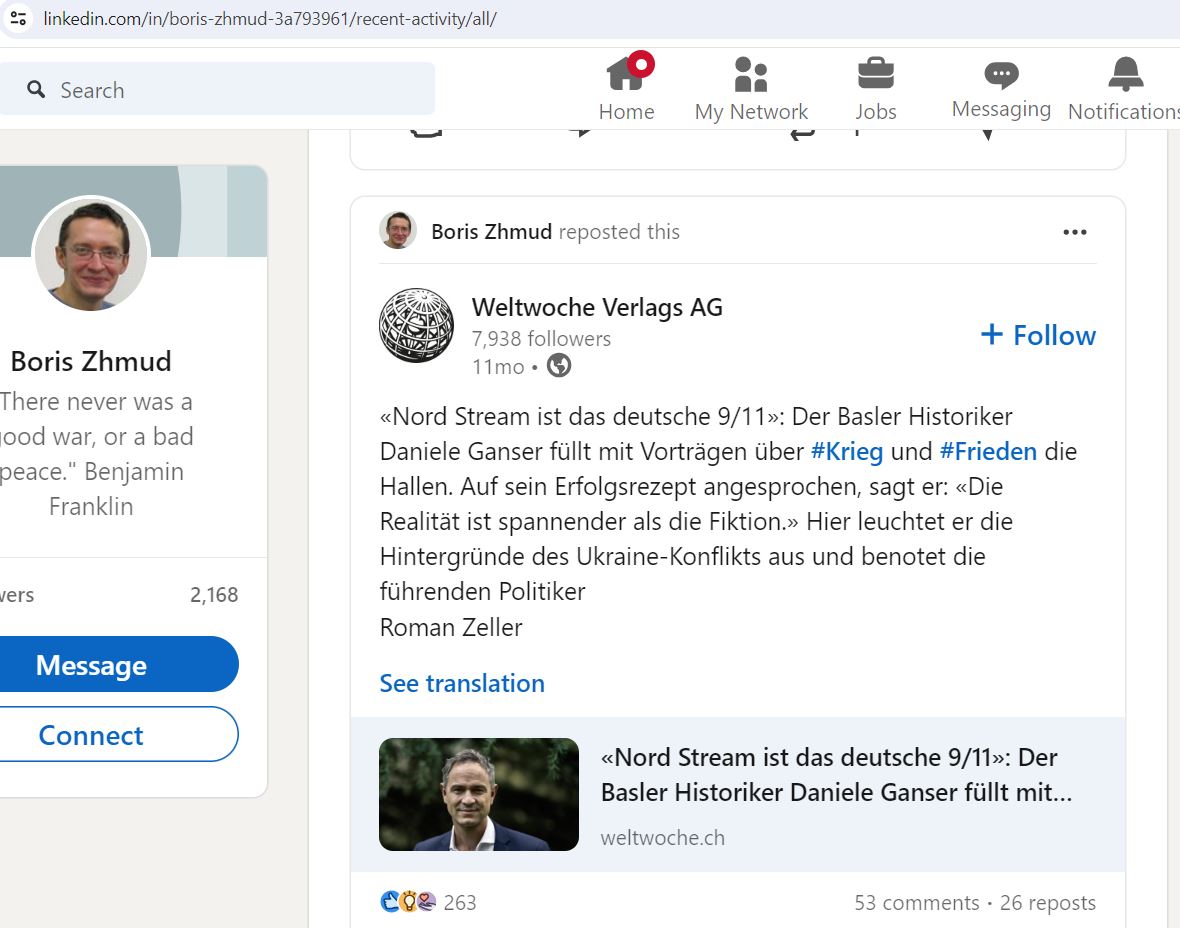Click the browser URL address text

pyautogui.click(x=269, y=19)
